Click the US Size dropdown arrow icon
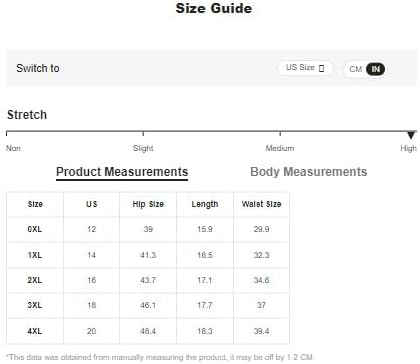420x364 pixels. pyautogui.click(x=321, y=68)
